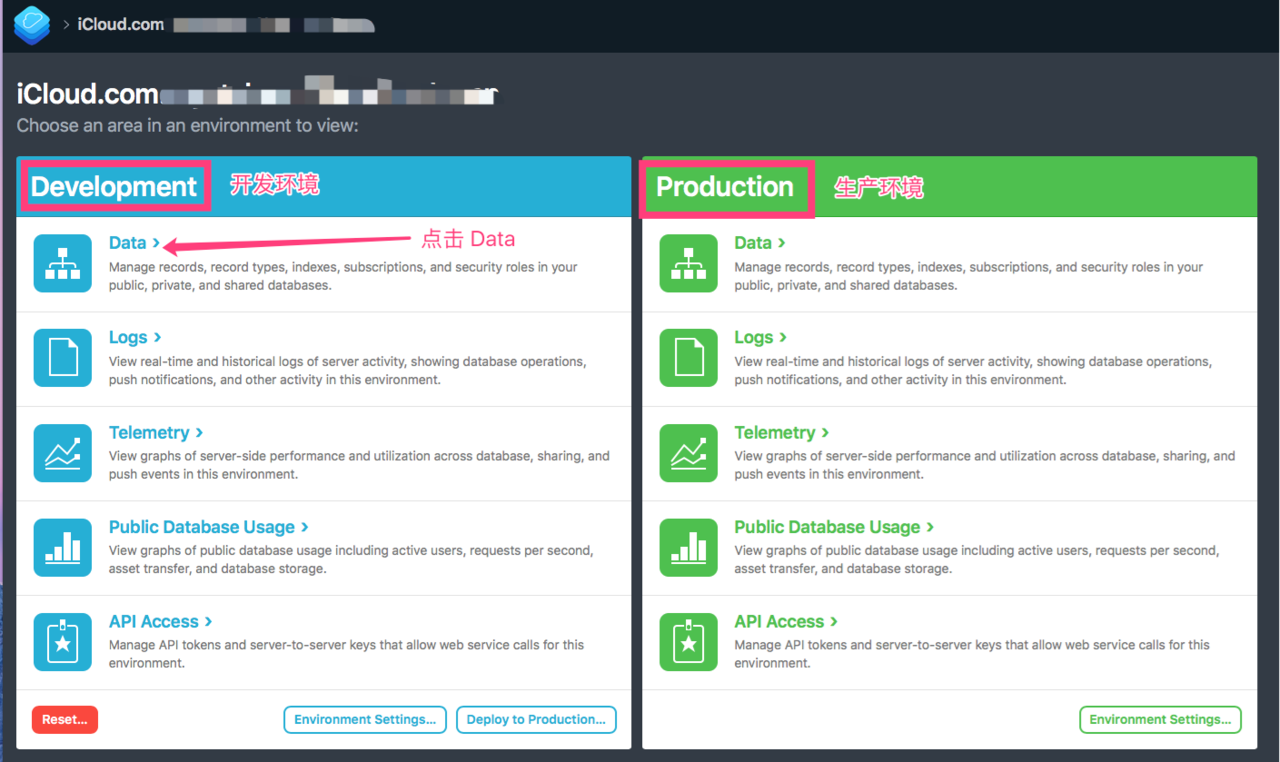The height and width of the screenshot is (762, 1280).
Task: Click the Production Logs description text
Action: (973, 371)
